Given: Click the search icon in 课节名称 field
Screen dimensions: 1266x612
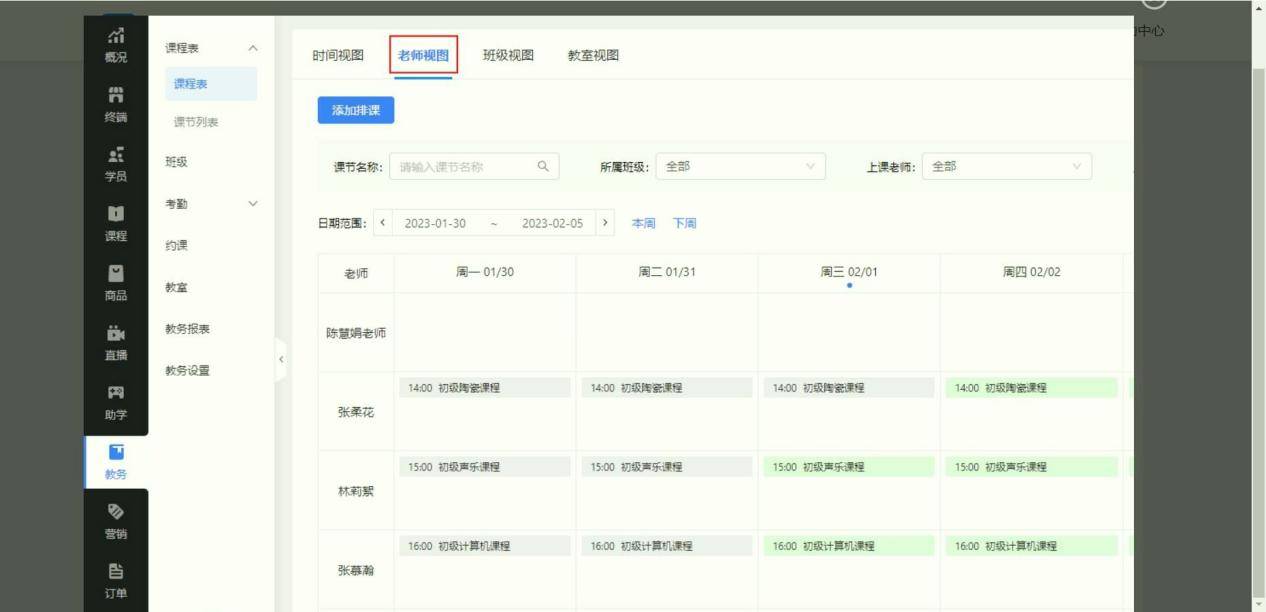Looking at the screenshot, I should click(x=543, y=167).
